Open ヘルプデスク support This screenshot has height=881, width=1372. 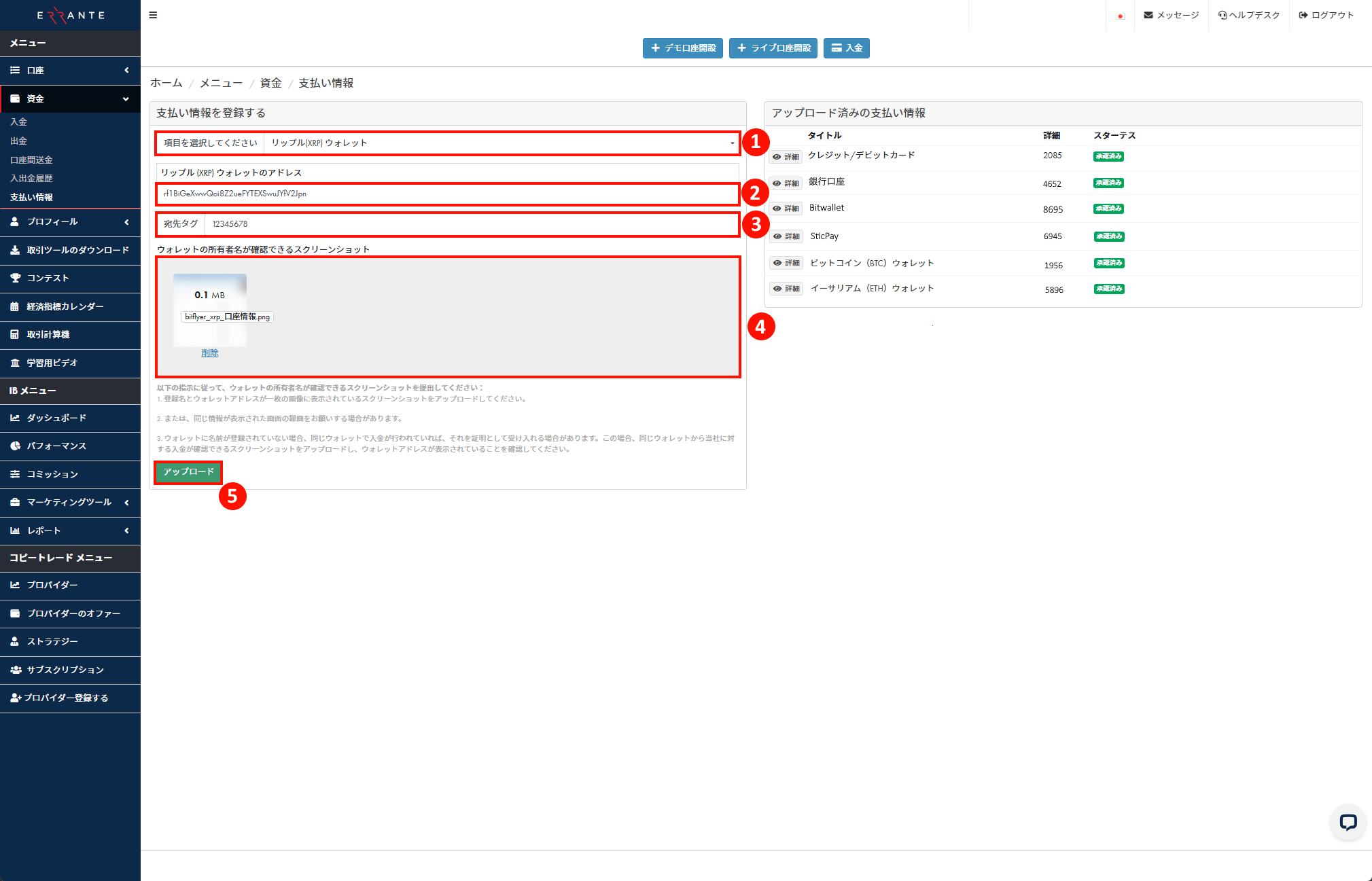(1248, 15)
